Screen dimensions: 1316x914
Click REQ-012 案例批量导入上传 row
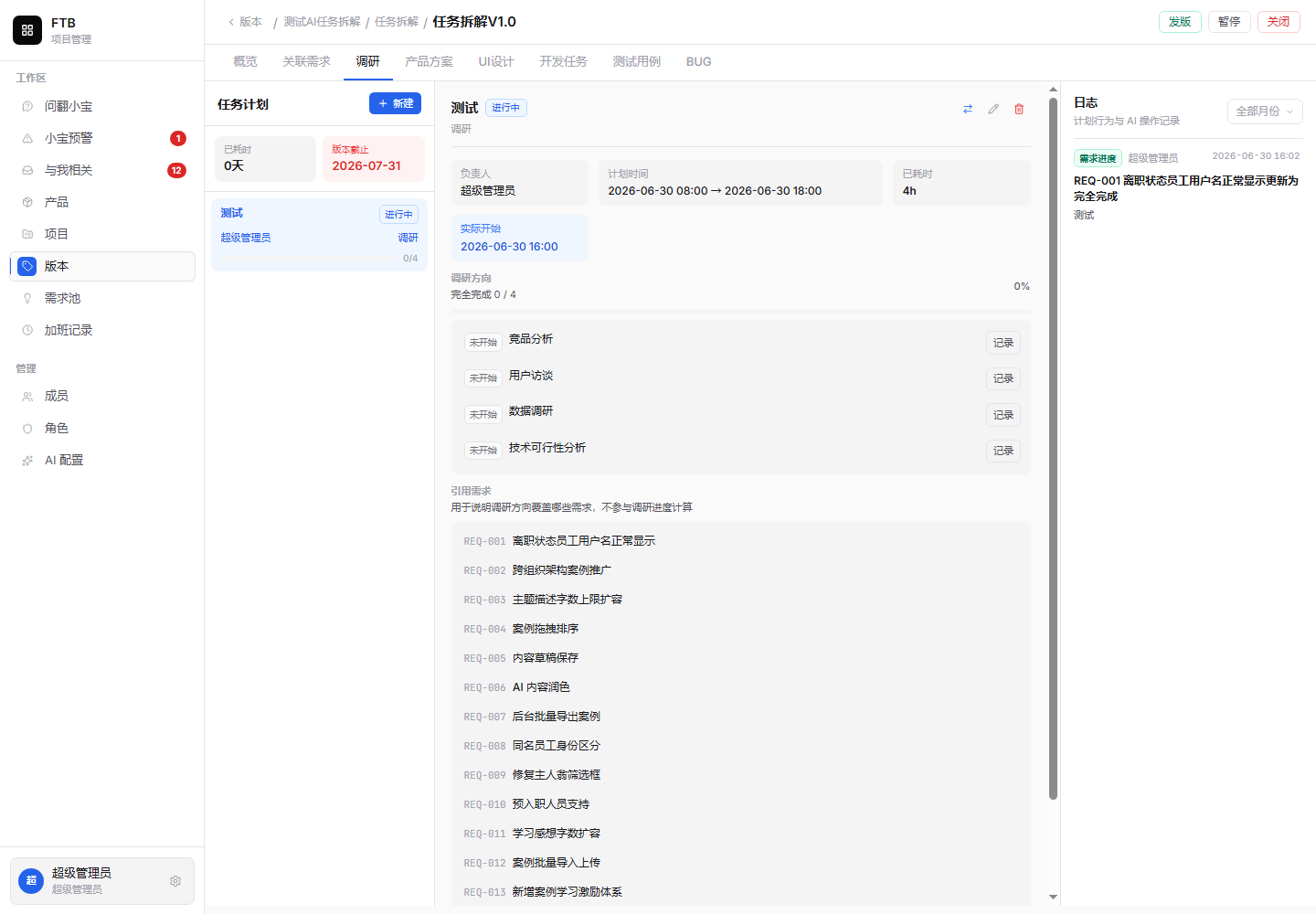[x=740, y=863]
